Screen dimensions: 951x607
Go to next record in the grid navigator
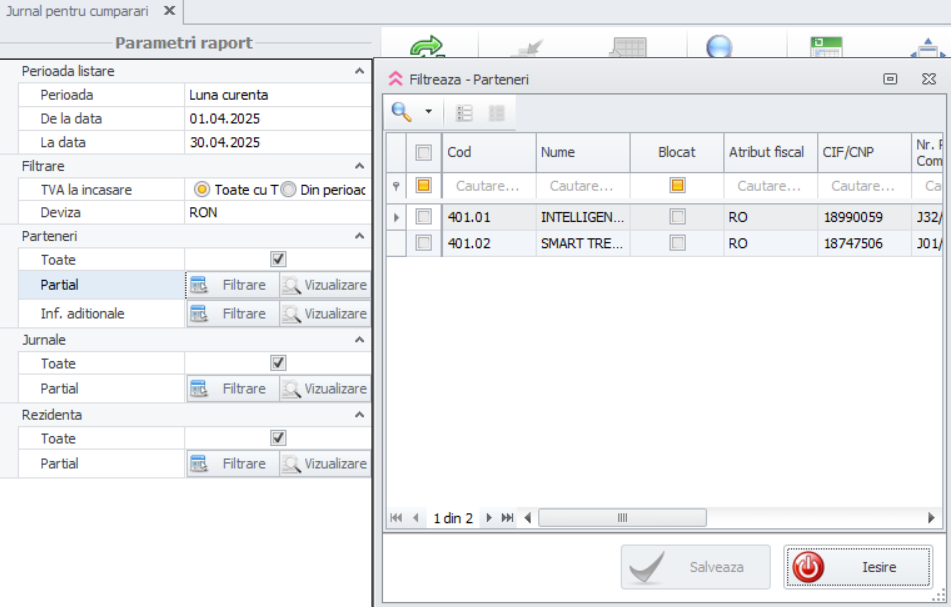pos(489,518)
